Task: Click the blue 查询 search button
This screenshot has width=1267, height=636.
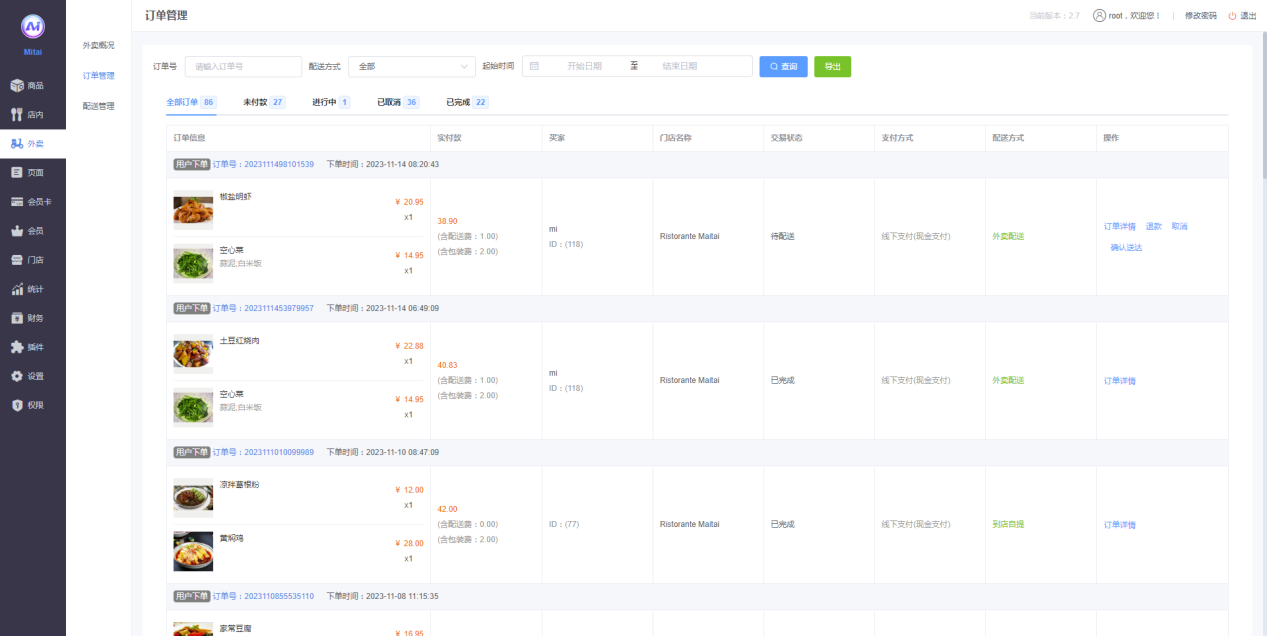Action: pyautogui.click(x=783, y=66)
